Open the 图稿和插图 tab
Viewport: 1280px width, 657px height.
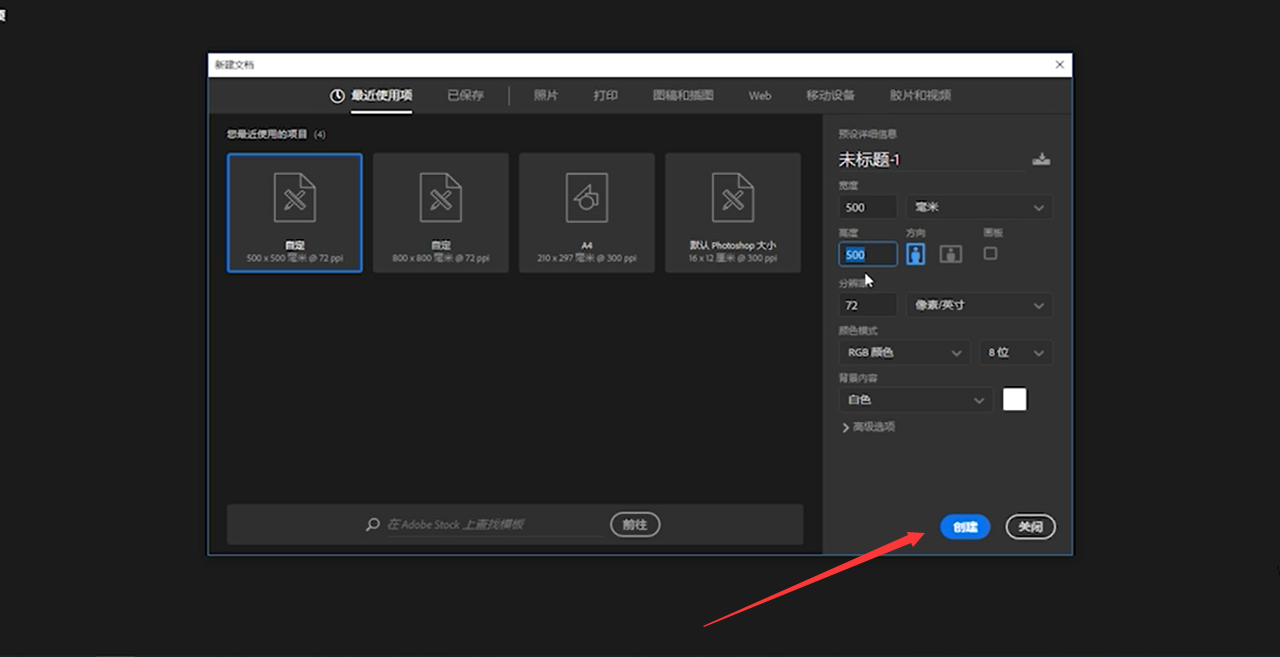coord(683,96)
